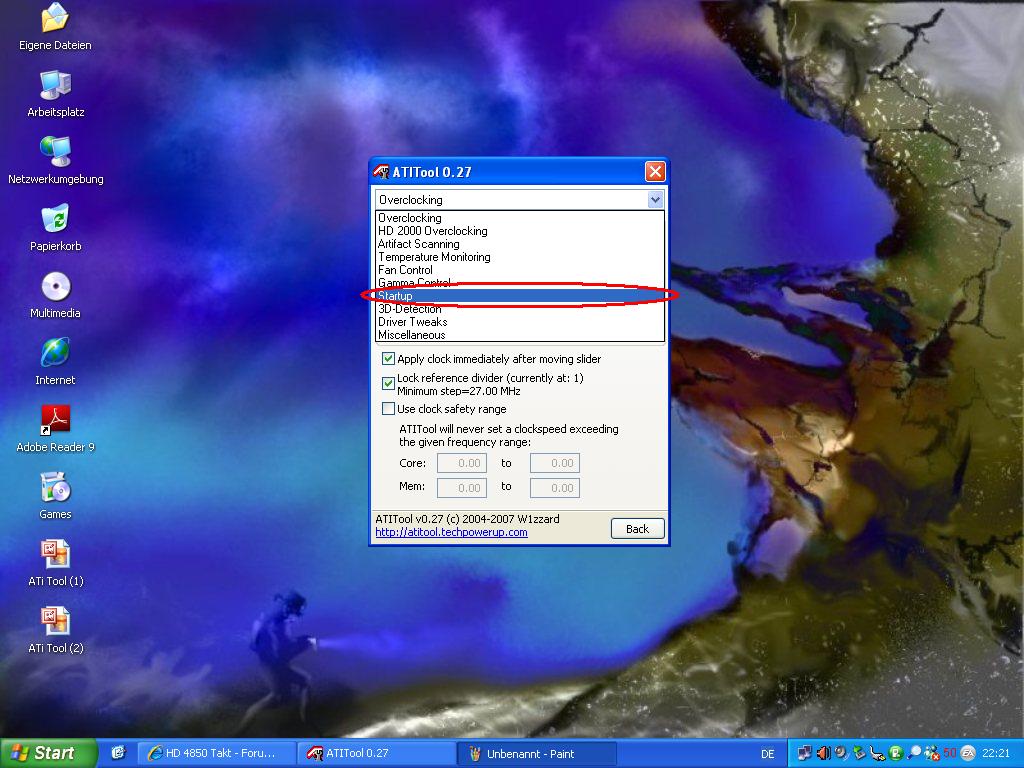Click magnifier search tray icon
Viewport: 1024px width, 768px height.
pos(914,753)
